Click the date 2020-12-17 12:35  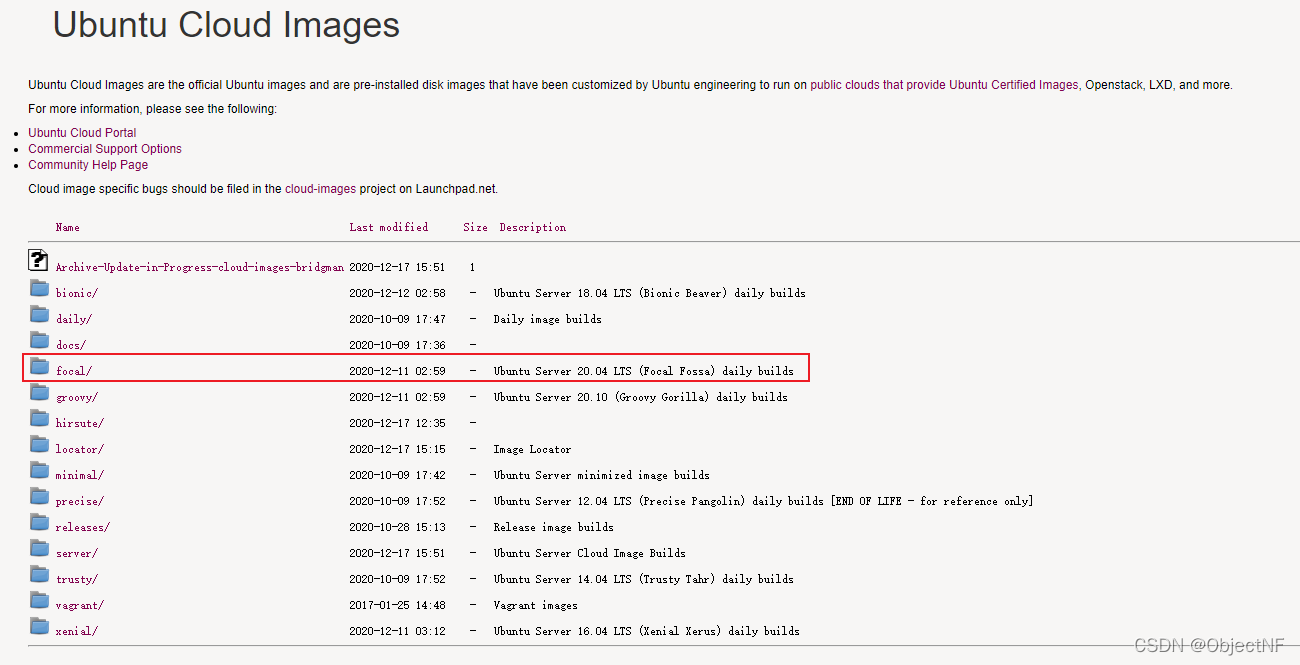pyautogui.click(x=397, y=423)
